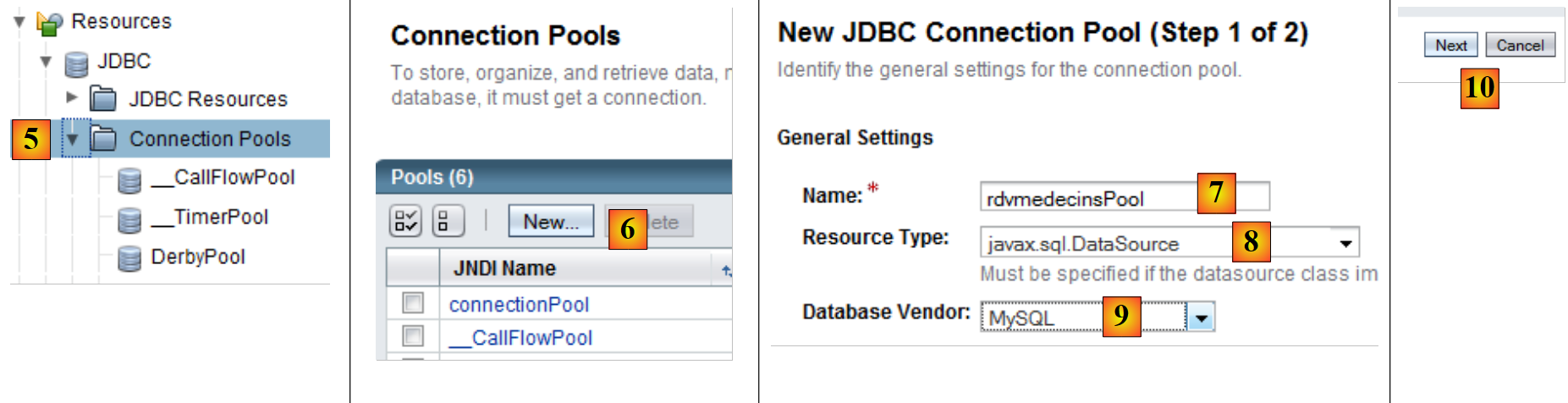The image size is (1568, 403).
Task: Click the __CallFlowPool database icon in tree
Action: tap(129, 179)
